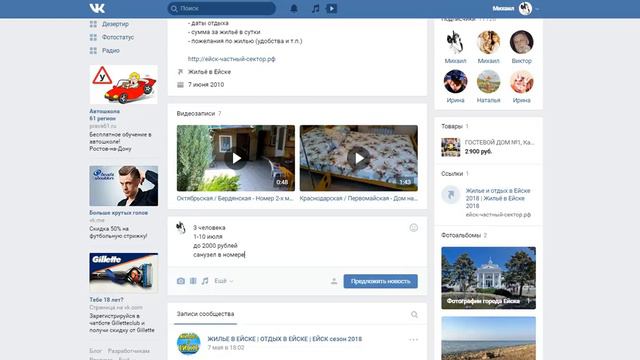Screen dimensions: 640x360
Task: Open the Октябрьская / Бердянская video title
Action: (x=235, y=198)
